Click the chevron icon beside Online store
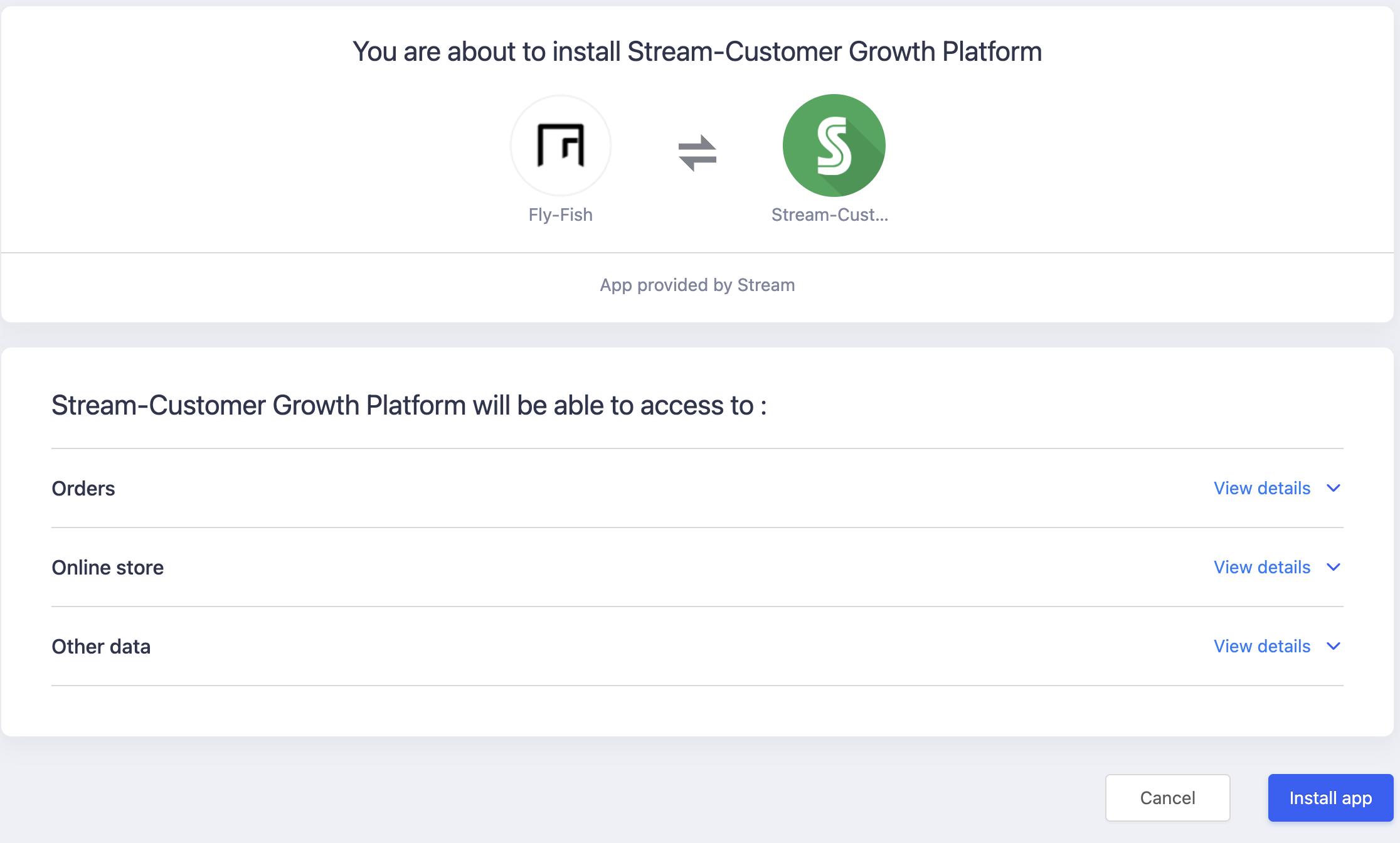Viewport: 1400px width, 843px height. pos(1334,567)
